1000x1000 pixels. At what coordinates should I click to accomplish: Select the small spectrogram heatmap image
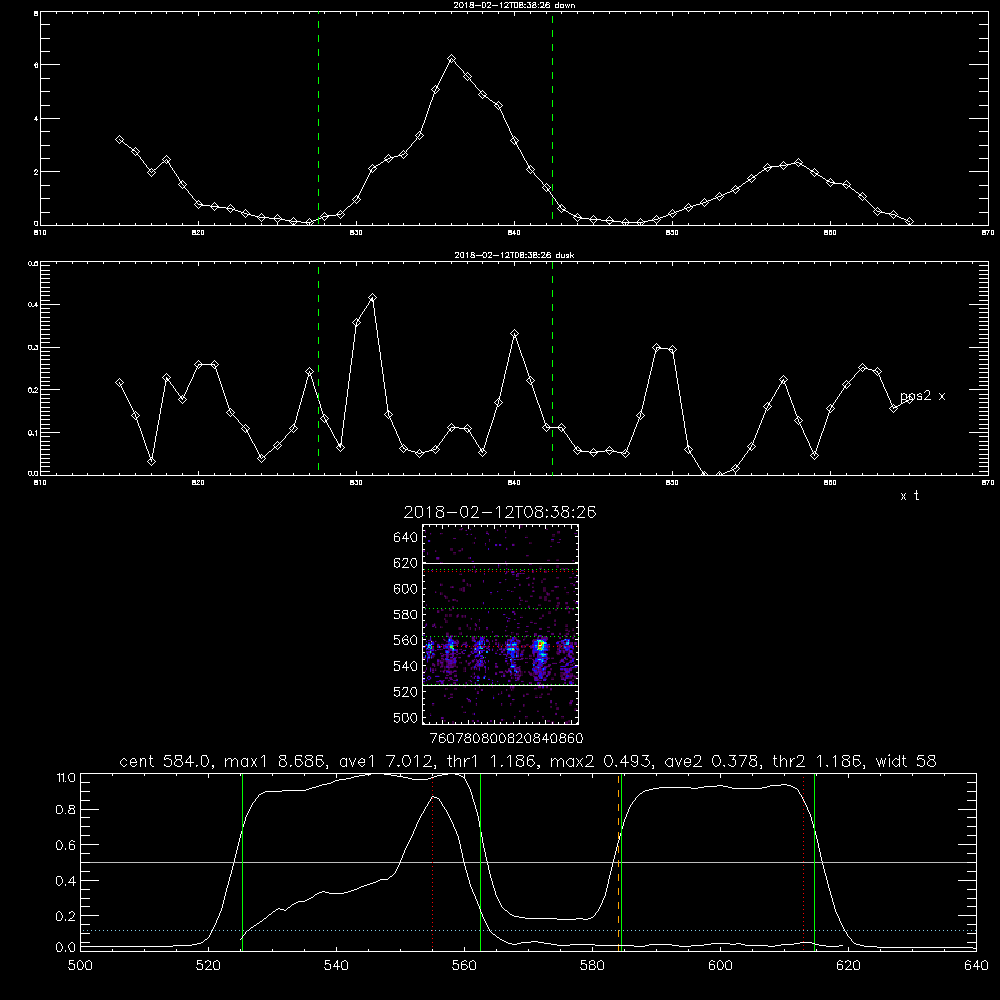[x=500, y=624]
